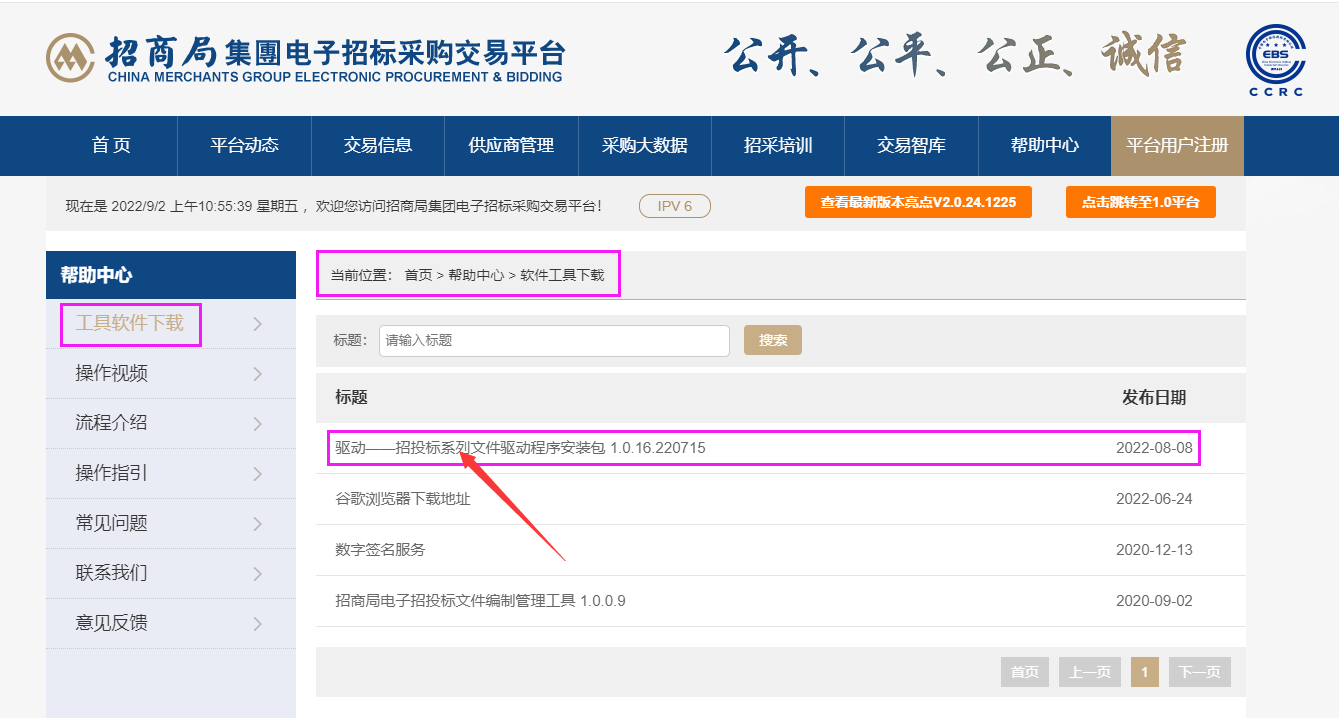Go to 供应商管理 menu item
This screenshot has height=718, width=1339.
[x=511, y=146]
